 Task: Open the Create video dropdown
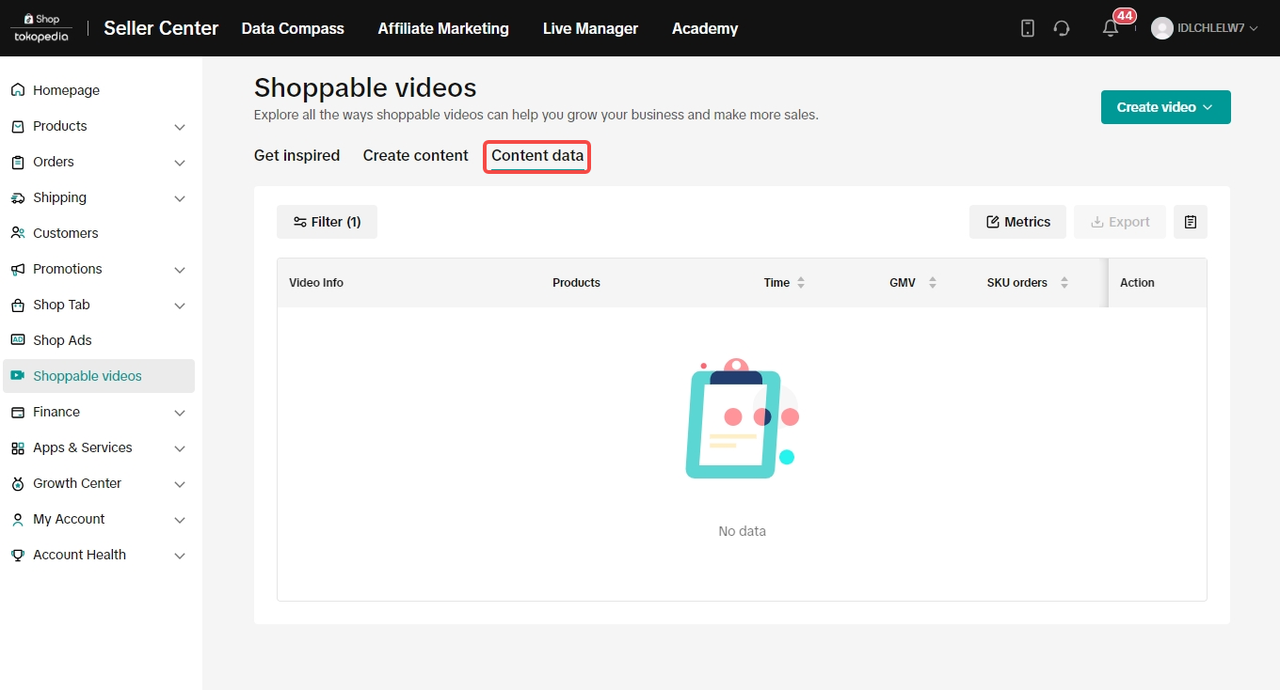tap(1165, 107)
